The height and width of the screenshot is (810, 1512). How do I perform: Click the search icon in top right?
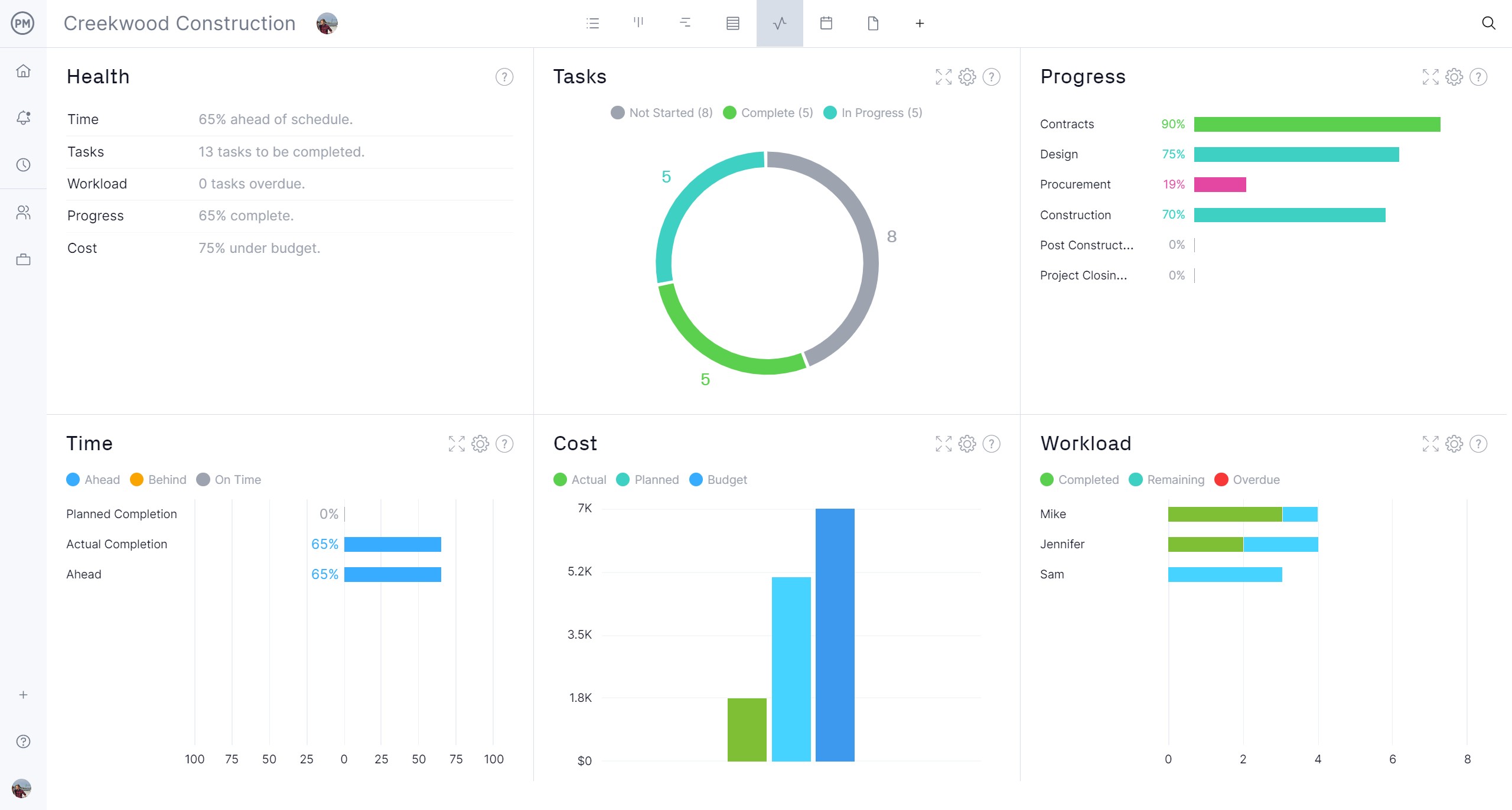pos(1489,23)
